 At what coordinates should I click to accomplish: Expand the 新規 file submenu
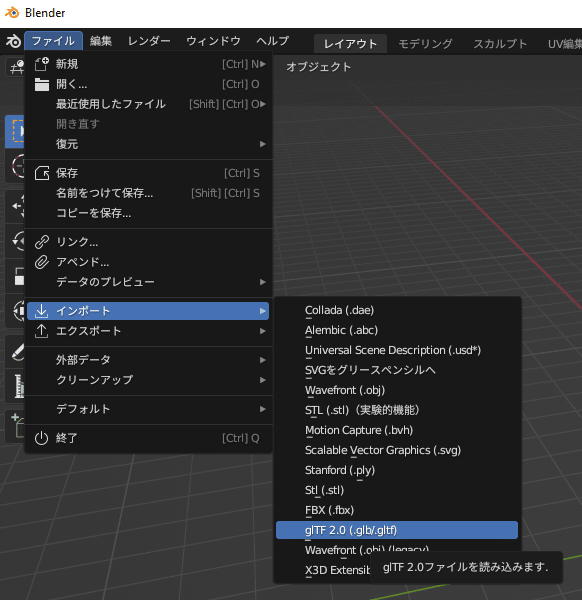[148, 64]
